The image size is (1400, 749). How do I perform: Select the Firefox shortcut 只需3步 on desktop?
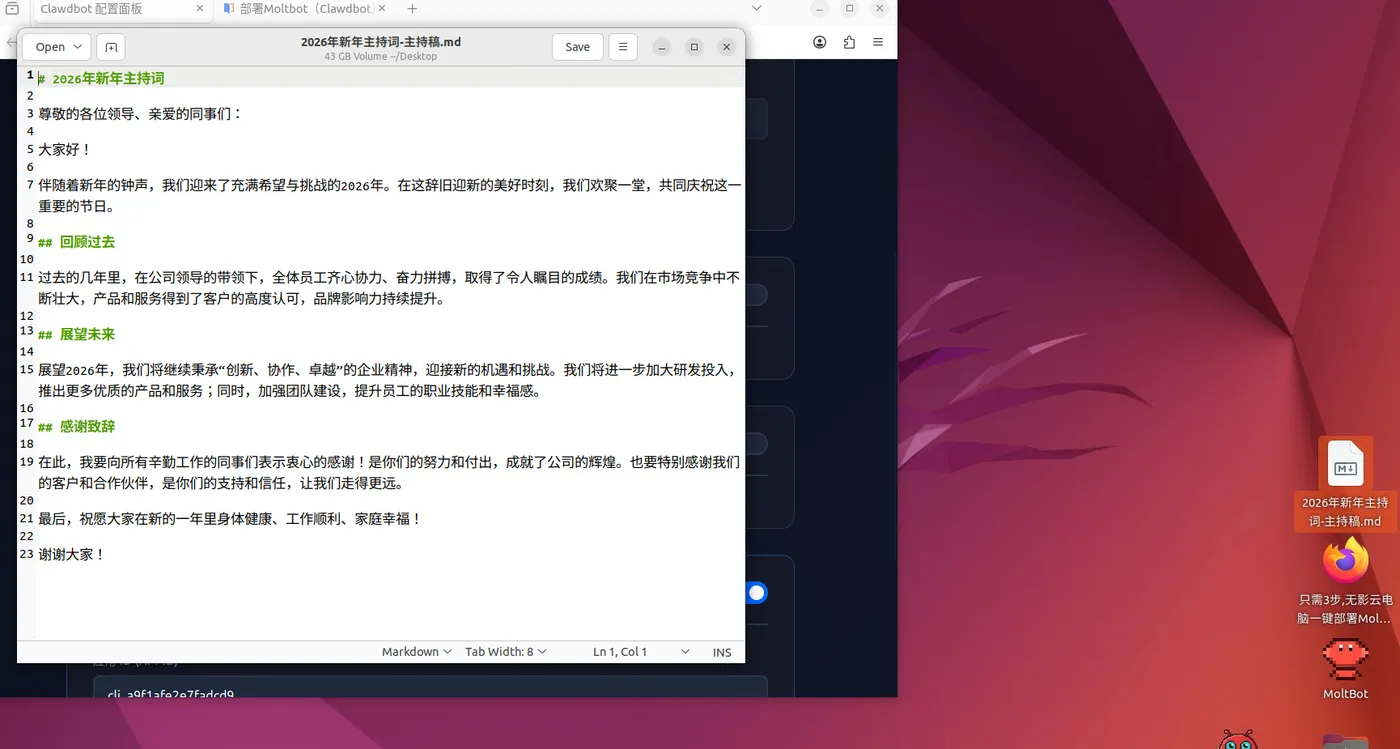(x=1345, y=581)
